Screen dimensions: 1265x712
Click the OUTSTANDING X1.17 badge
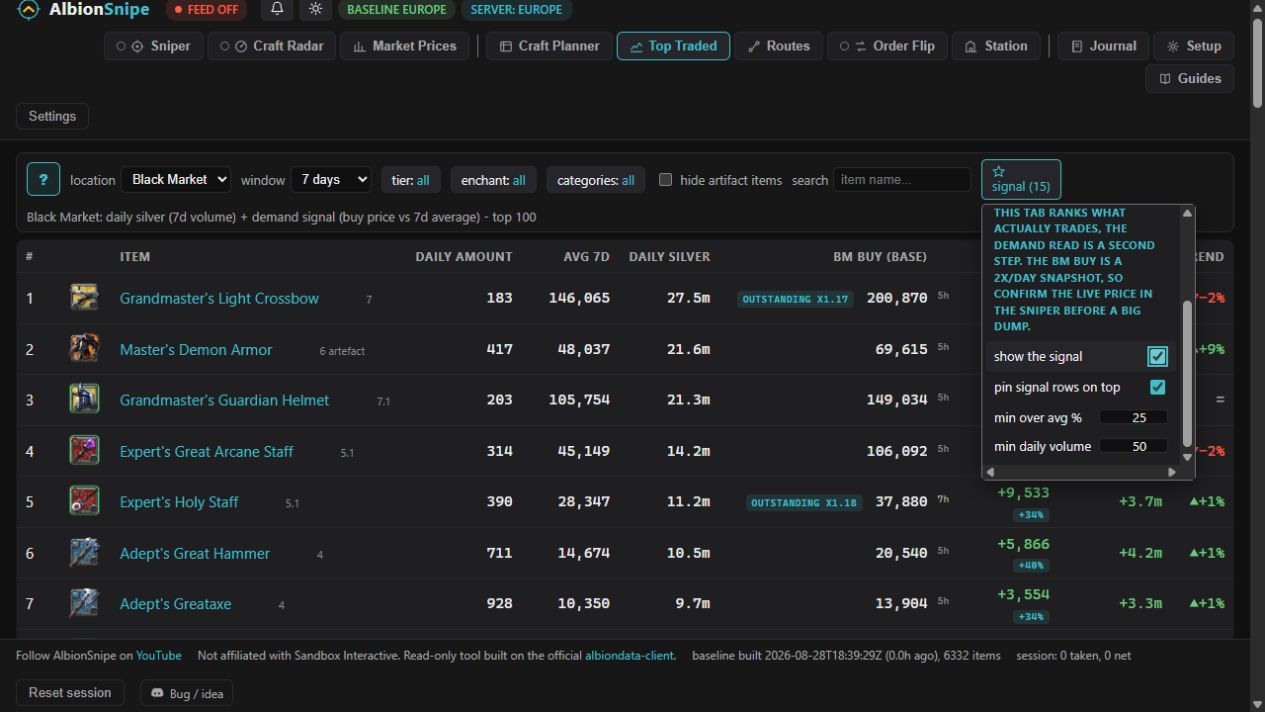795,299
